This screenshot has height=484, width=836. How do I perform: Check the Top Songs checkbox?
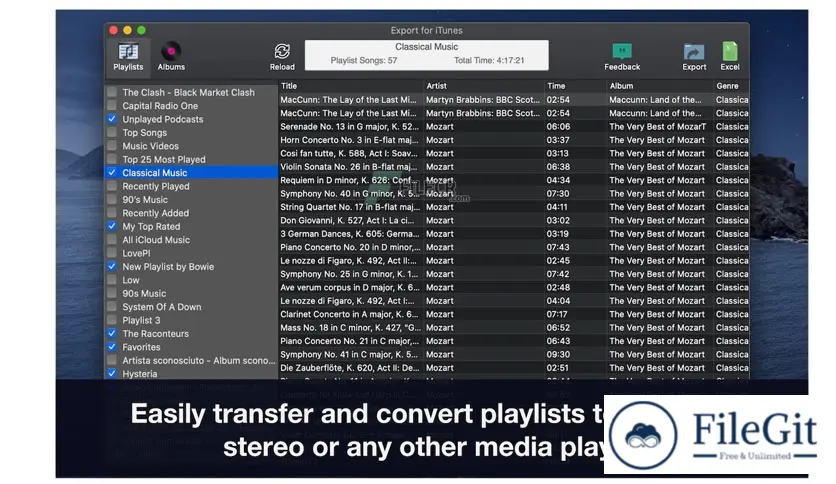[x=112, y=132]
